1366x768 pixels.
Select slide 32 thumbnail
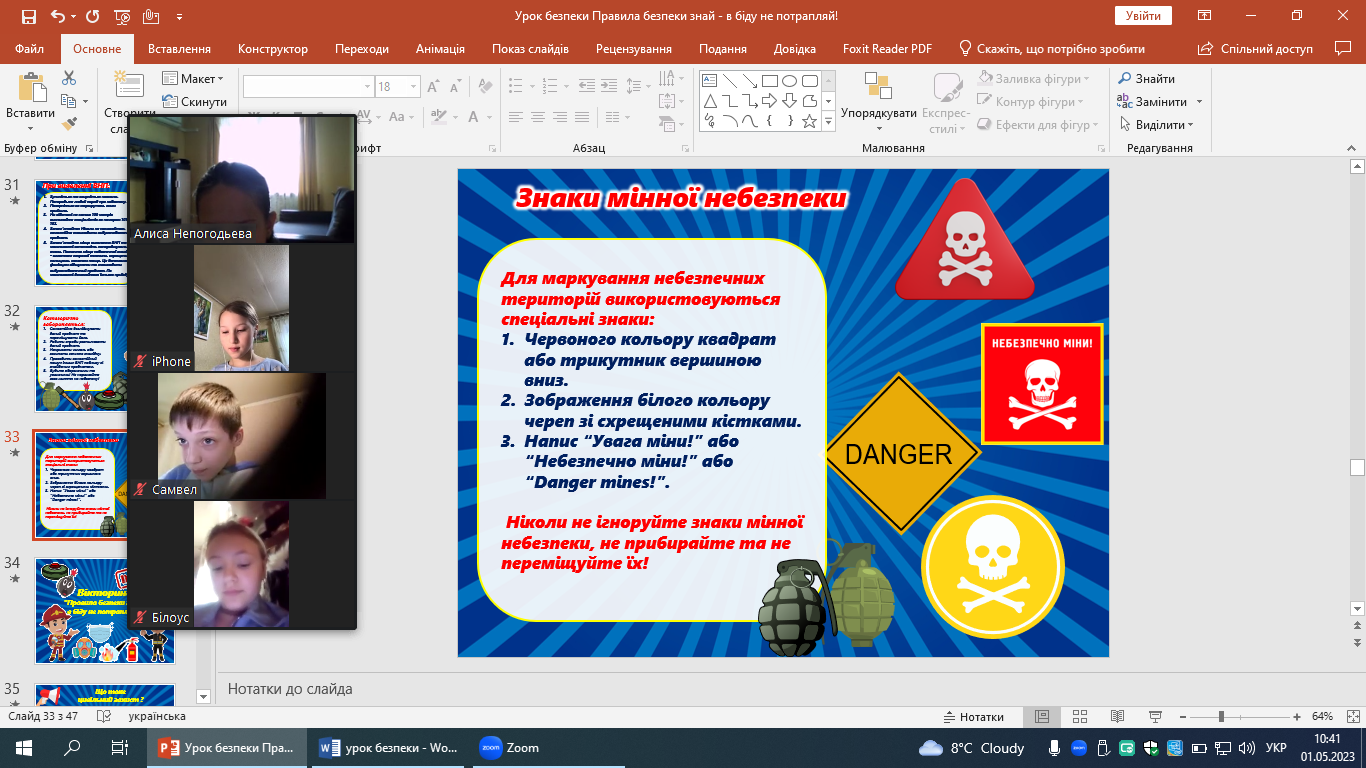click(105, 359)
